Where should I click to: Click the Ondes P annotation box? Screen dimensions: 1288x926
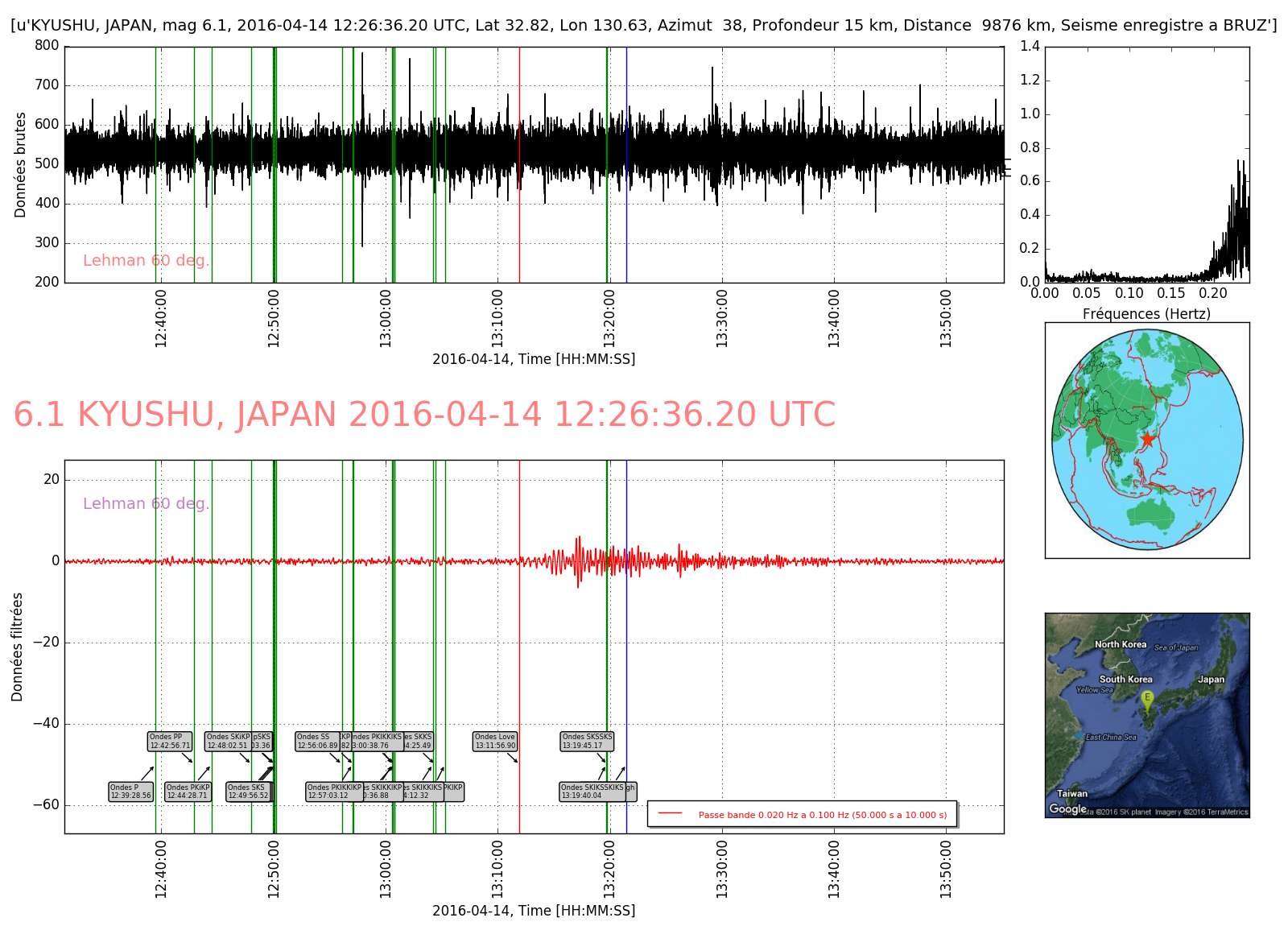coord(130,792)
